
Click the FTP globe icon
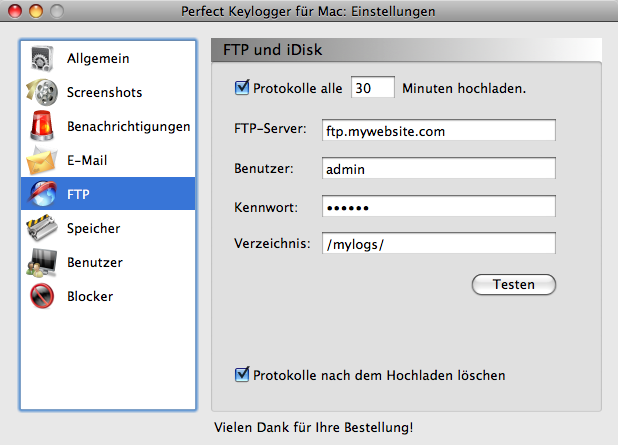point(42,194)
